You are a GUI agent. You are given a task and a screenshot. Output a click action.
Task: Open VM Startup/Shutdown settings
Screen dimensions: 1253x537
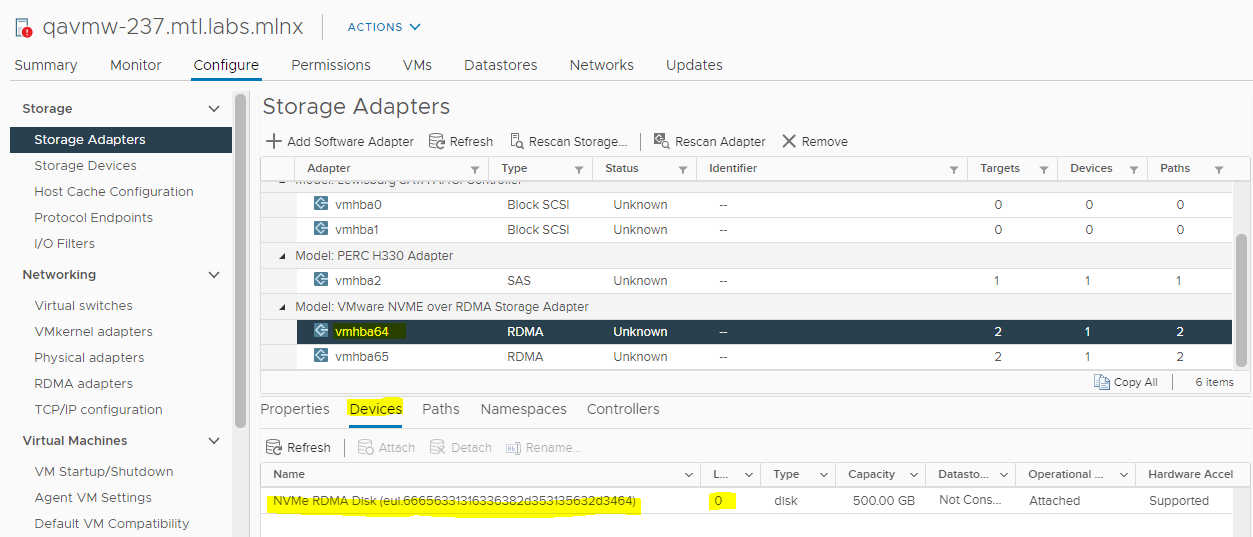coord(104,472)
